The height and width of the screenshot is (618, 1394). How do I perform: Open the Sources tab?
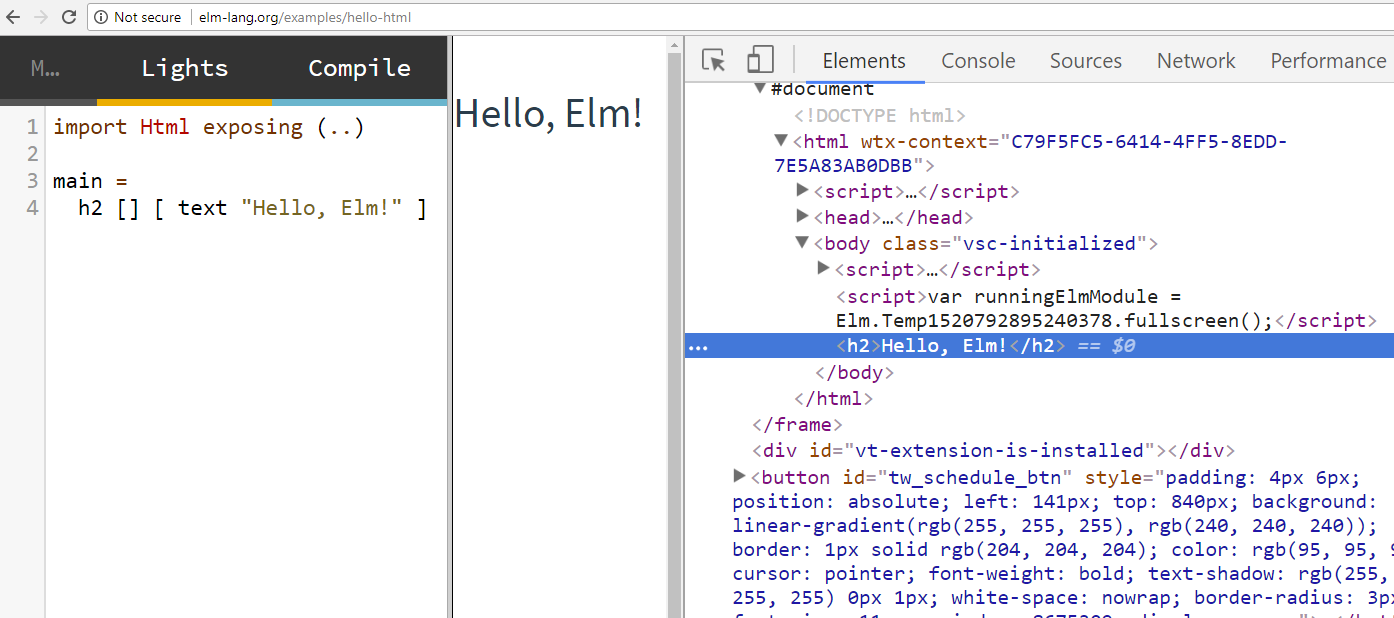point(1085,61)
